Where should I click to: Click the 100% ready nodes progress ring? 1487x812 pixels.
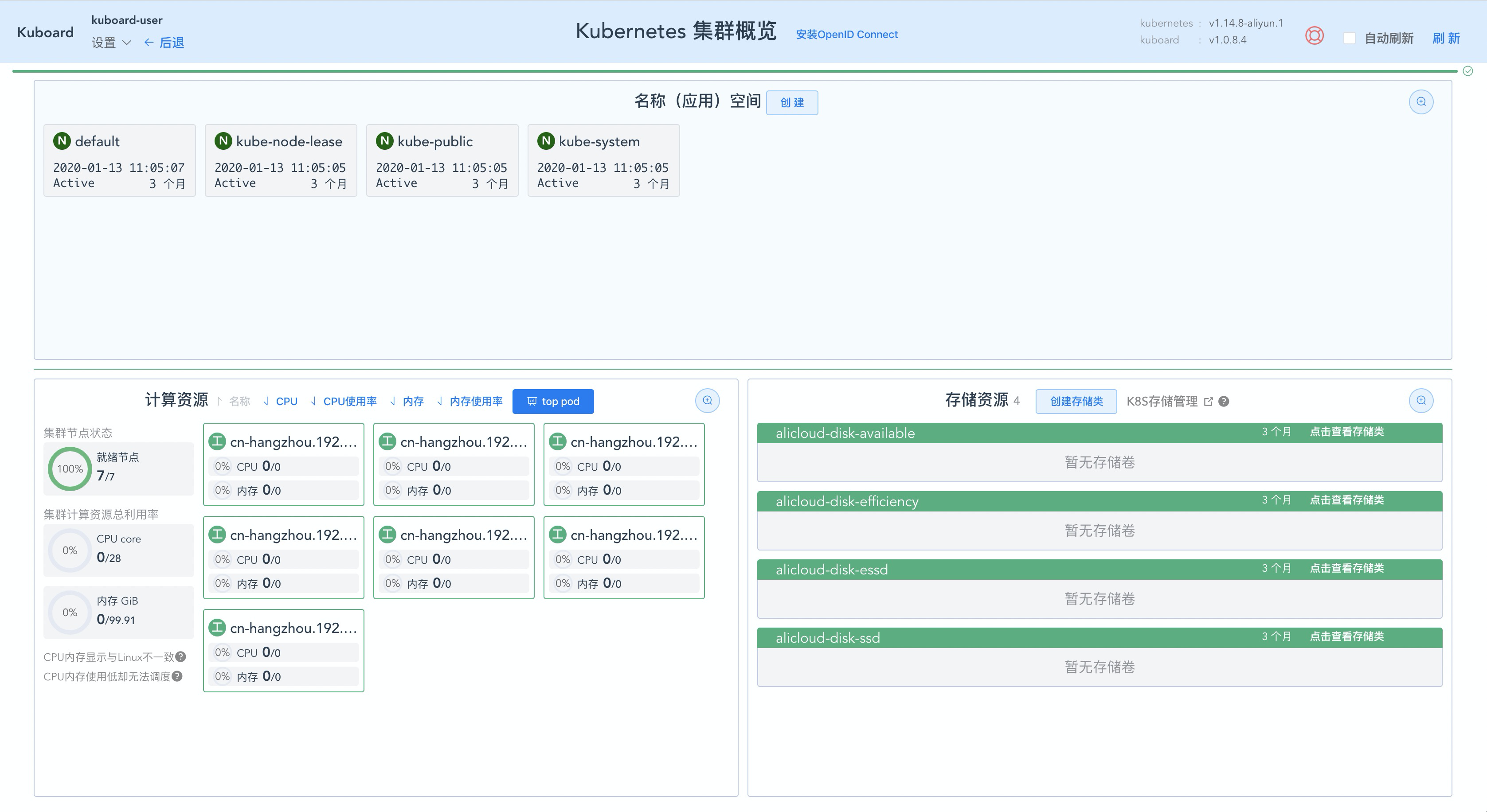tap(70, 468)
